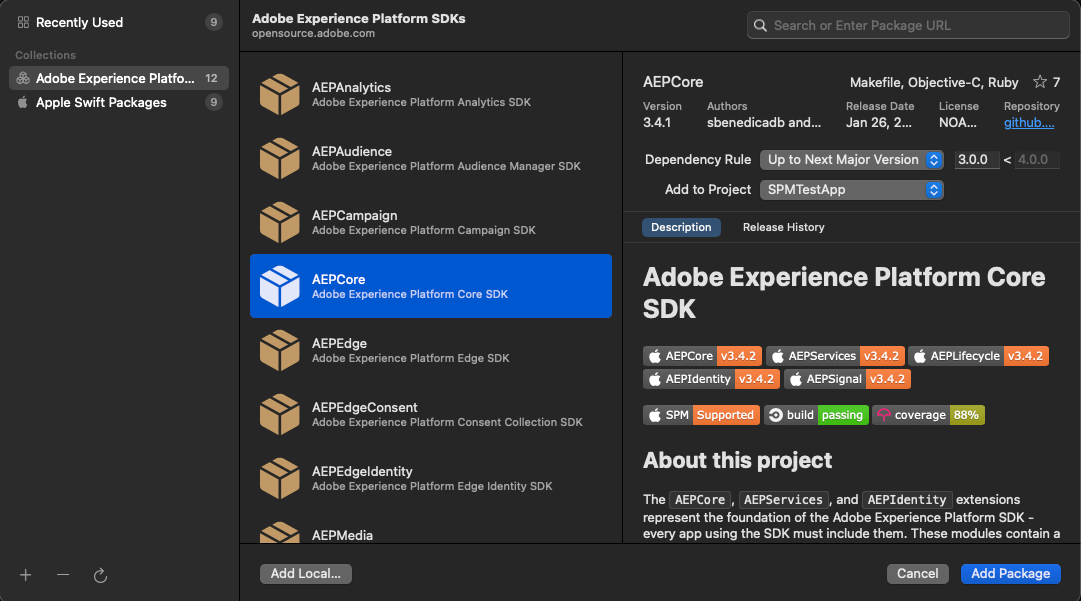The height and width of the screenshot is (601, 1081).
Task: Click the AEPCore v3.4.2 badge
Action: click(x=703, y=356)
